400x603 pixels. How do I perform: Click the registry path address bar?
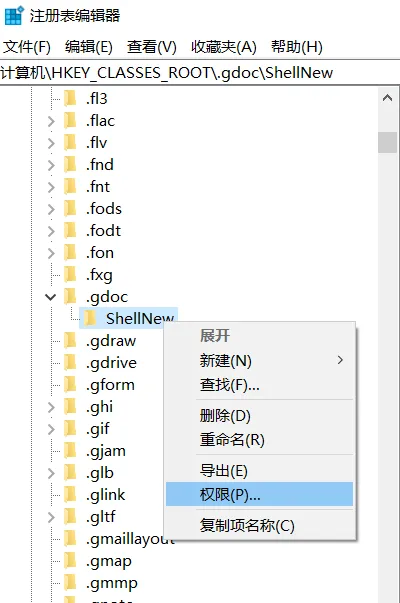click(x=200, y=73)
